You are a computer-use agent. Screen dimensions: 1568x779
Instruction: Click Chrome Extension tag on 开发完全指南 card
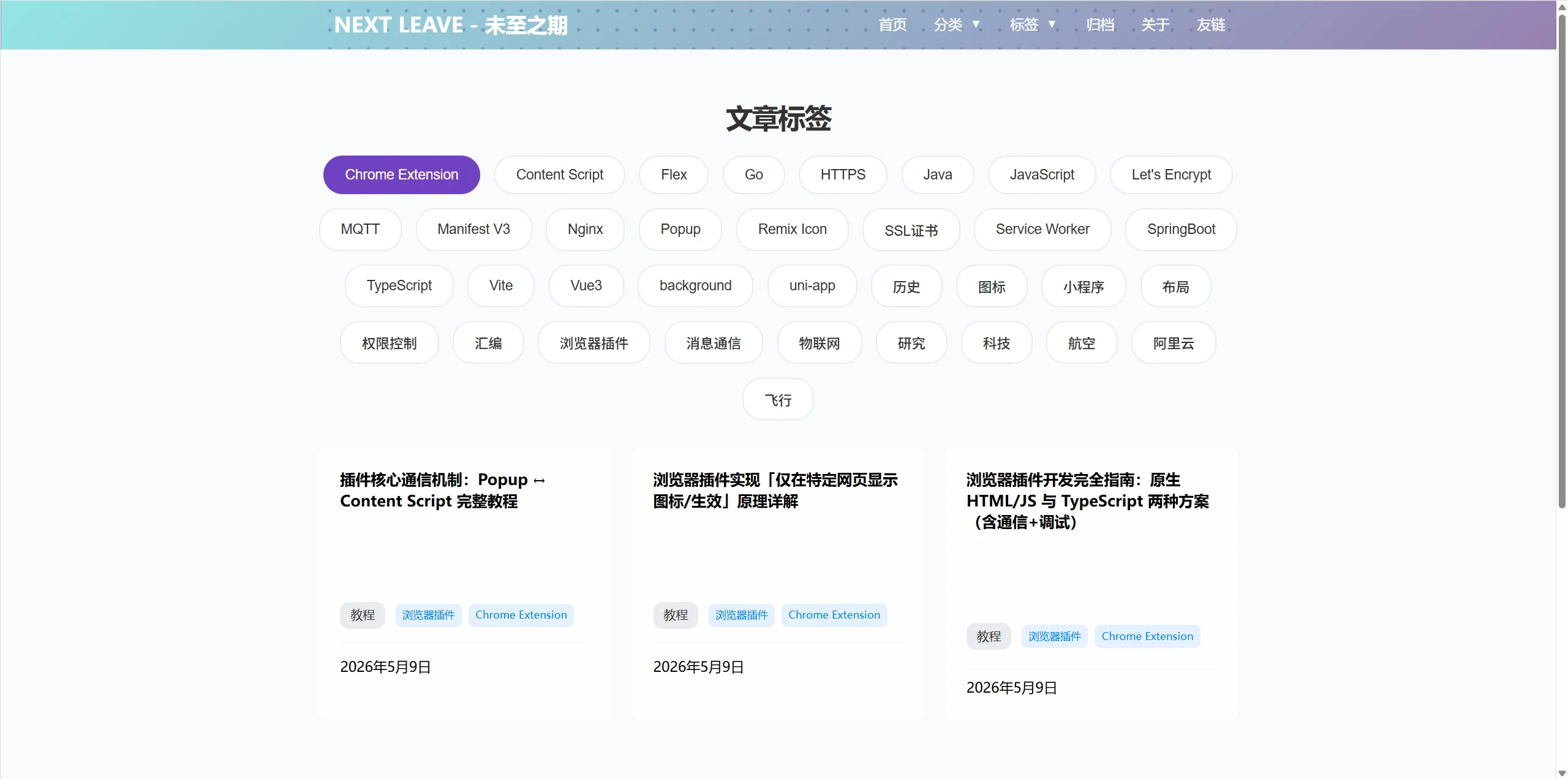(1147, 636)
